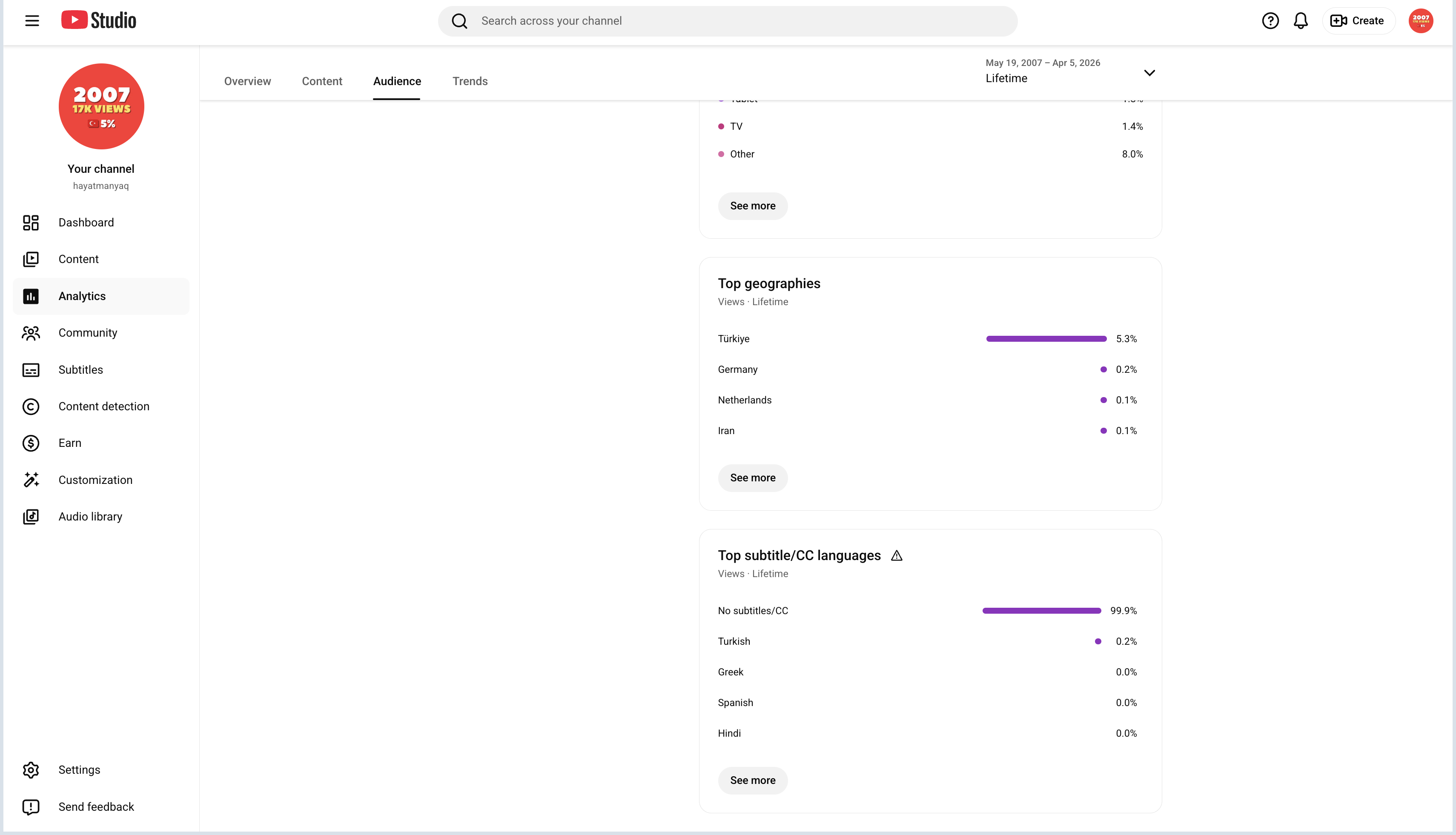Image resolution: width=1456 pixels, height=835 pixels.
Task: Click the hayatmanyaq channel handle
Action: coord(101,186)
